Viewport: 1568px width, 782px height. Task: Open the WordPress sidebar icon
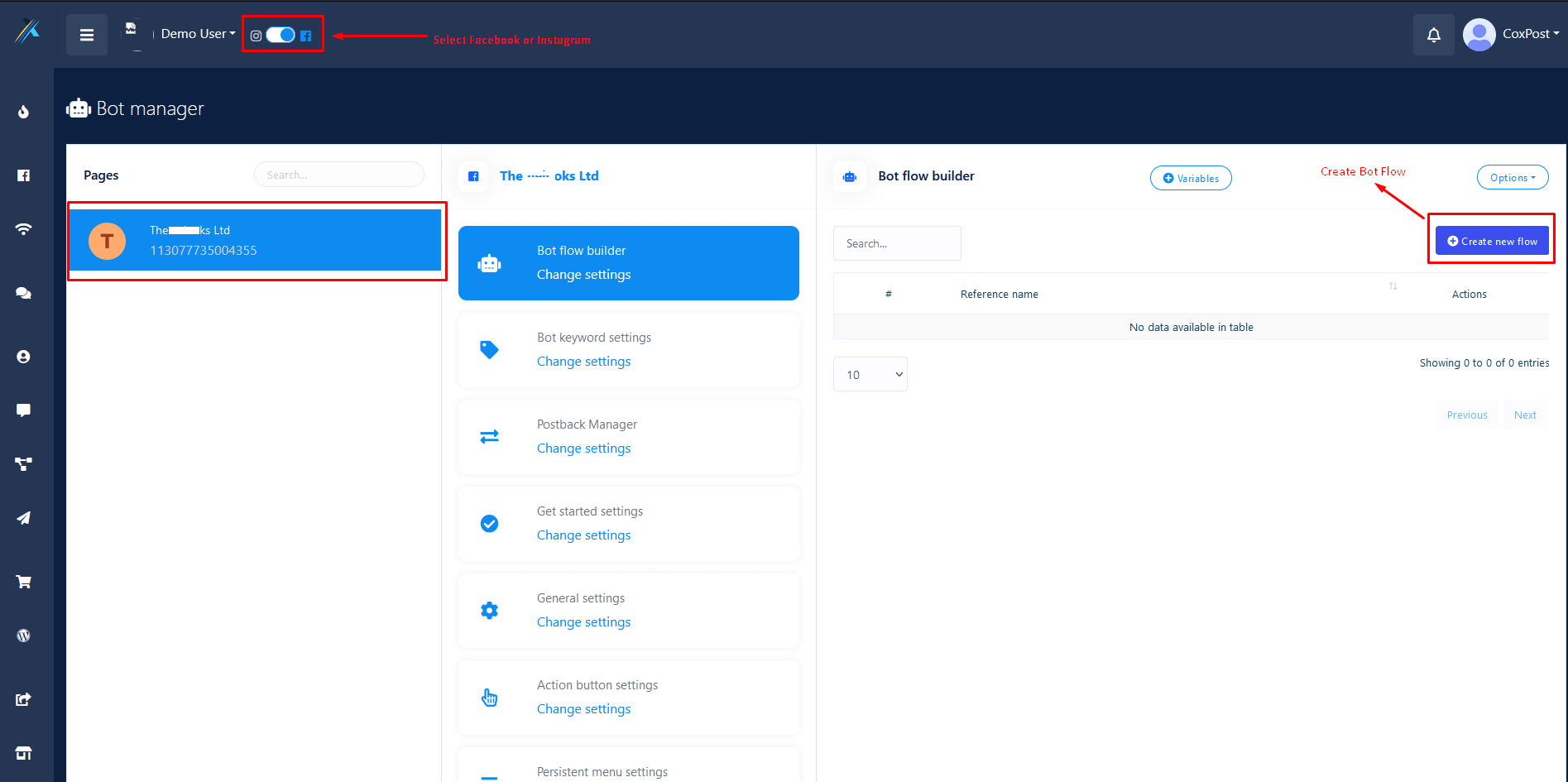(24, 636)
